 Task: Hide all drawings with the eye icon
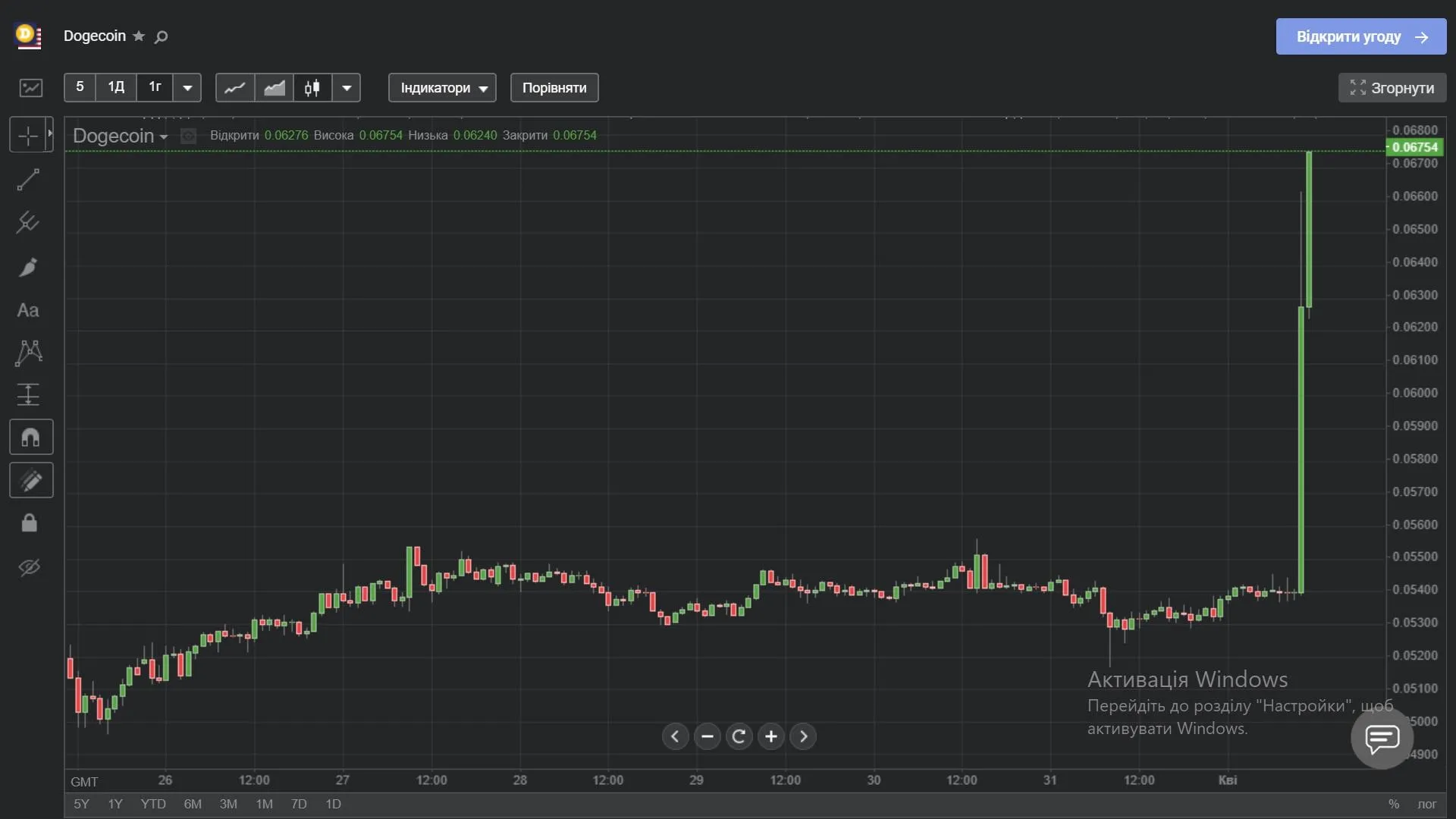point(29,567)
